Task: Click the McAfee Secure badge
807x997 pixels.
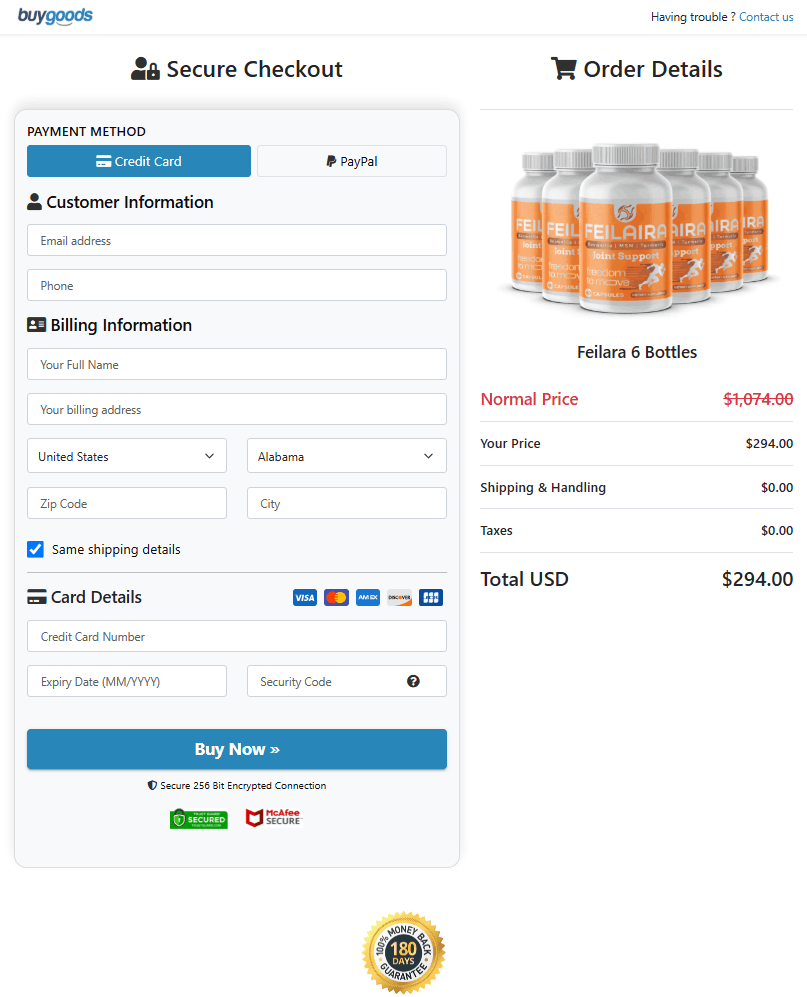Action: (x=273, y=818)
